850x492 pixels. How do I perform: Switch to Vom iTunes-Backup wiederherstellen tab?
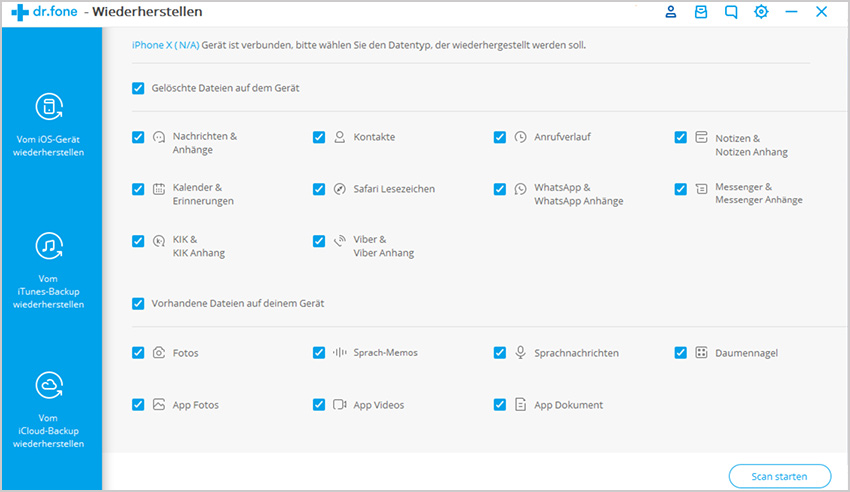[48, 292]
